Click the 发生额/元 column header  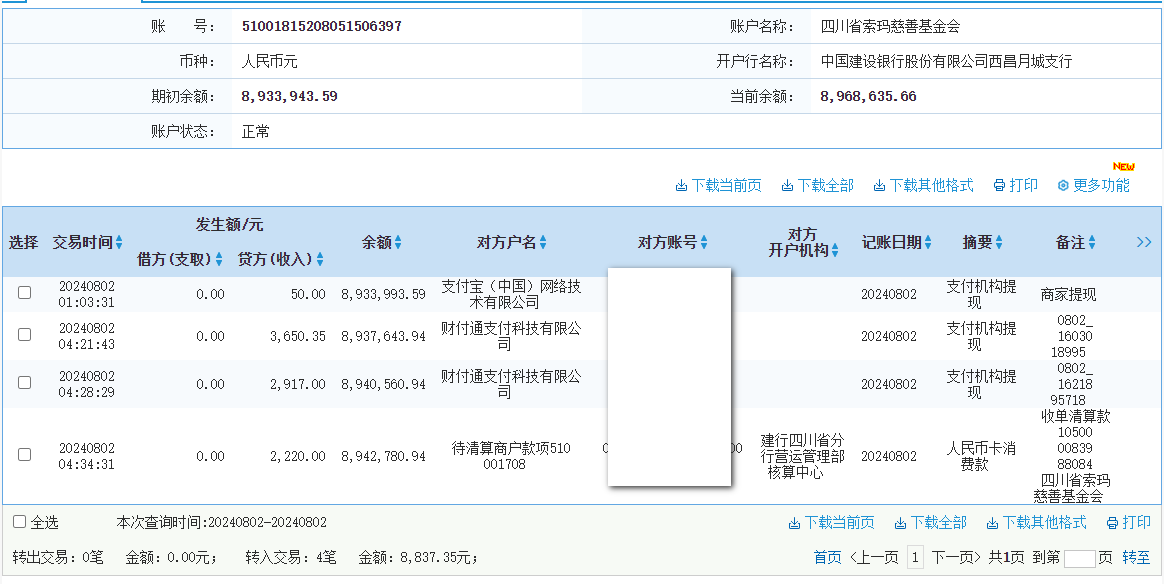(x=229, y=224)
